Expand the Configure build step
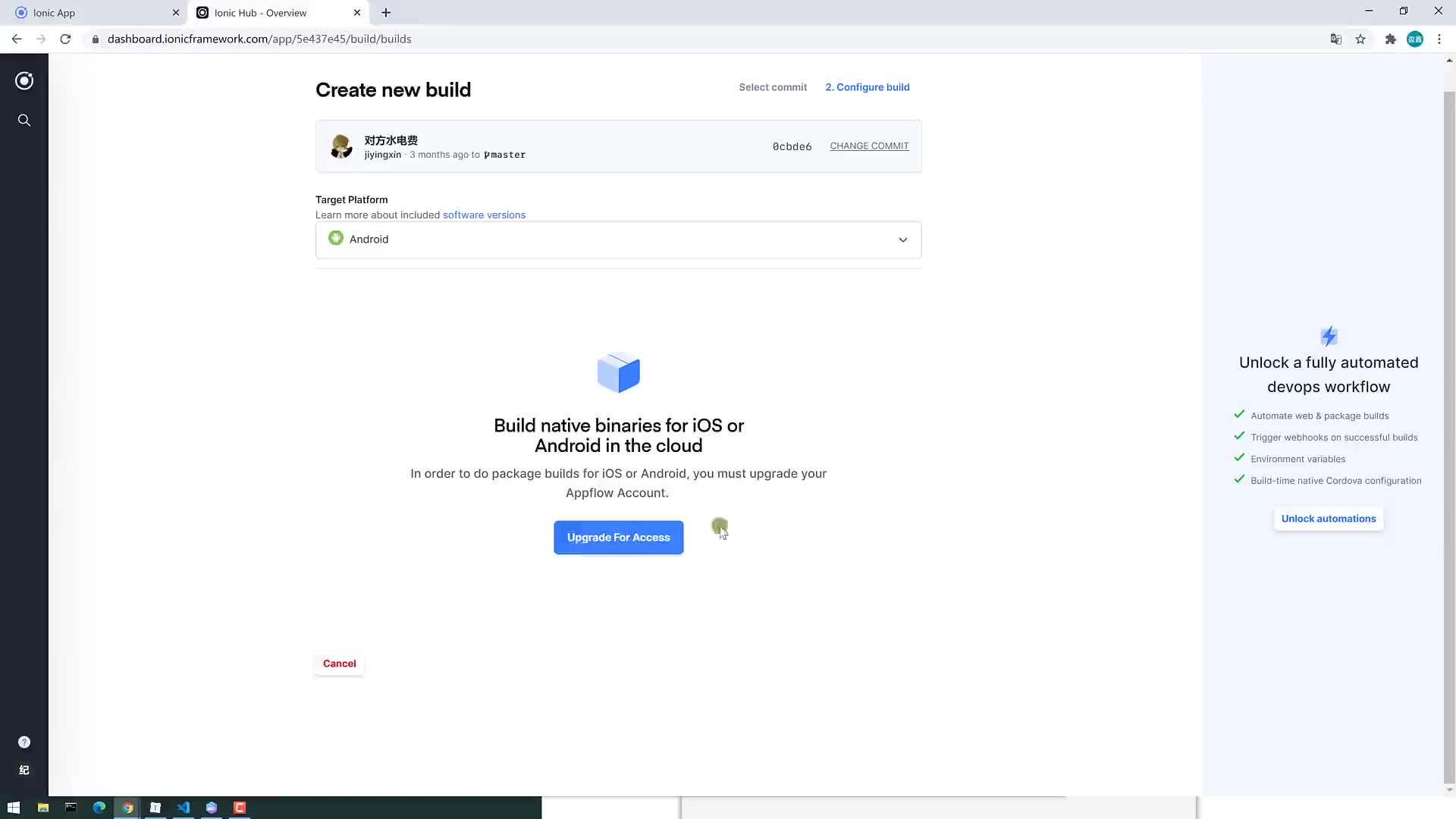Viewport: 1456px width, 819px height. pos(866,87)
